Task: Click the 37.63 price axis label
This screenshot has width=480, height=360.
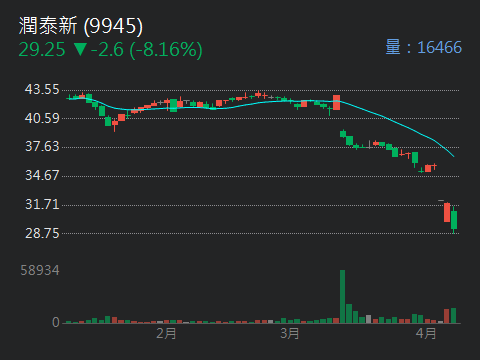Action: pos(42,147)
